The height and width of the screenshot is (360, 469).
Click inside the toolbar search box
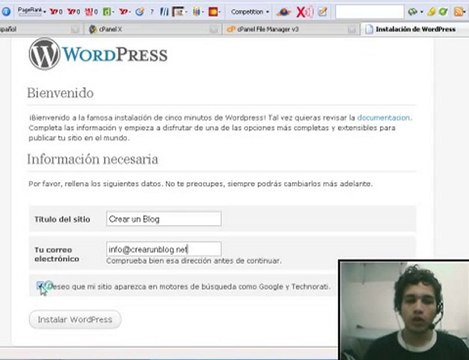[369, 12]
